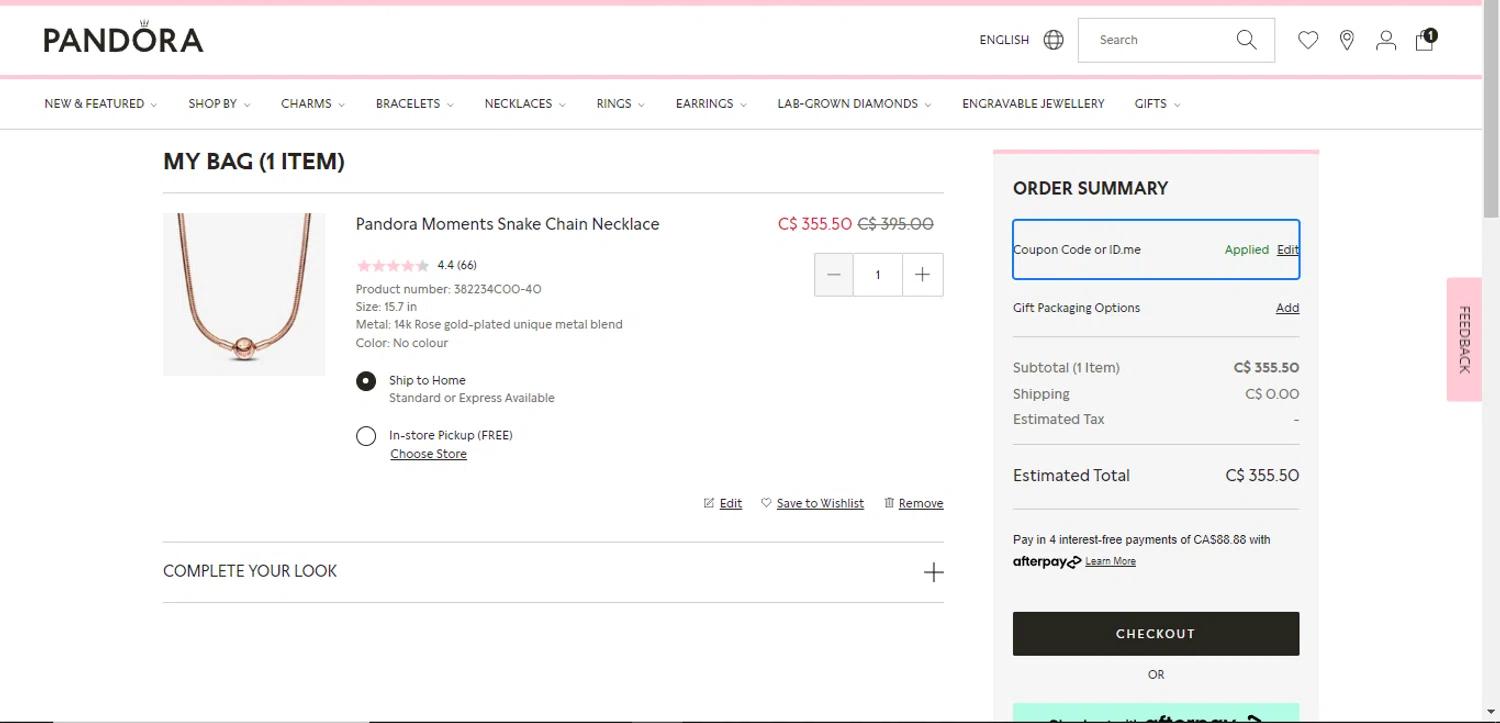Click the C$ 355.50 sale price
This screenshot has width=1500, height=723.
815,224
